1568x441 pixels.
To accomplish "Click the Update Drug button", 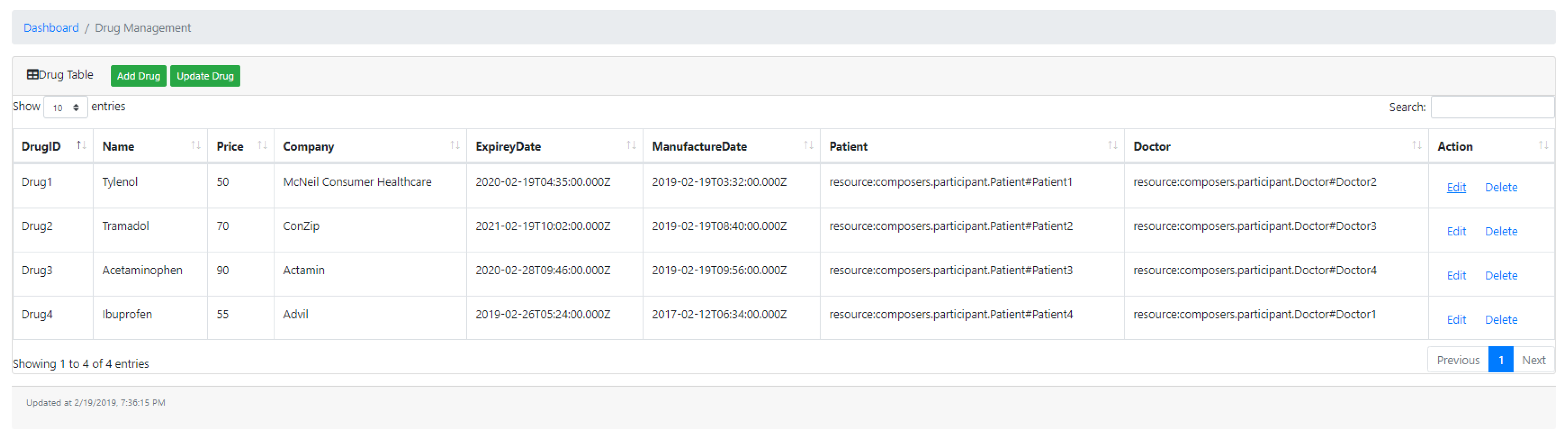I will (205, 76).
